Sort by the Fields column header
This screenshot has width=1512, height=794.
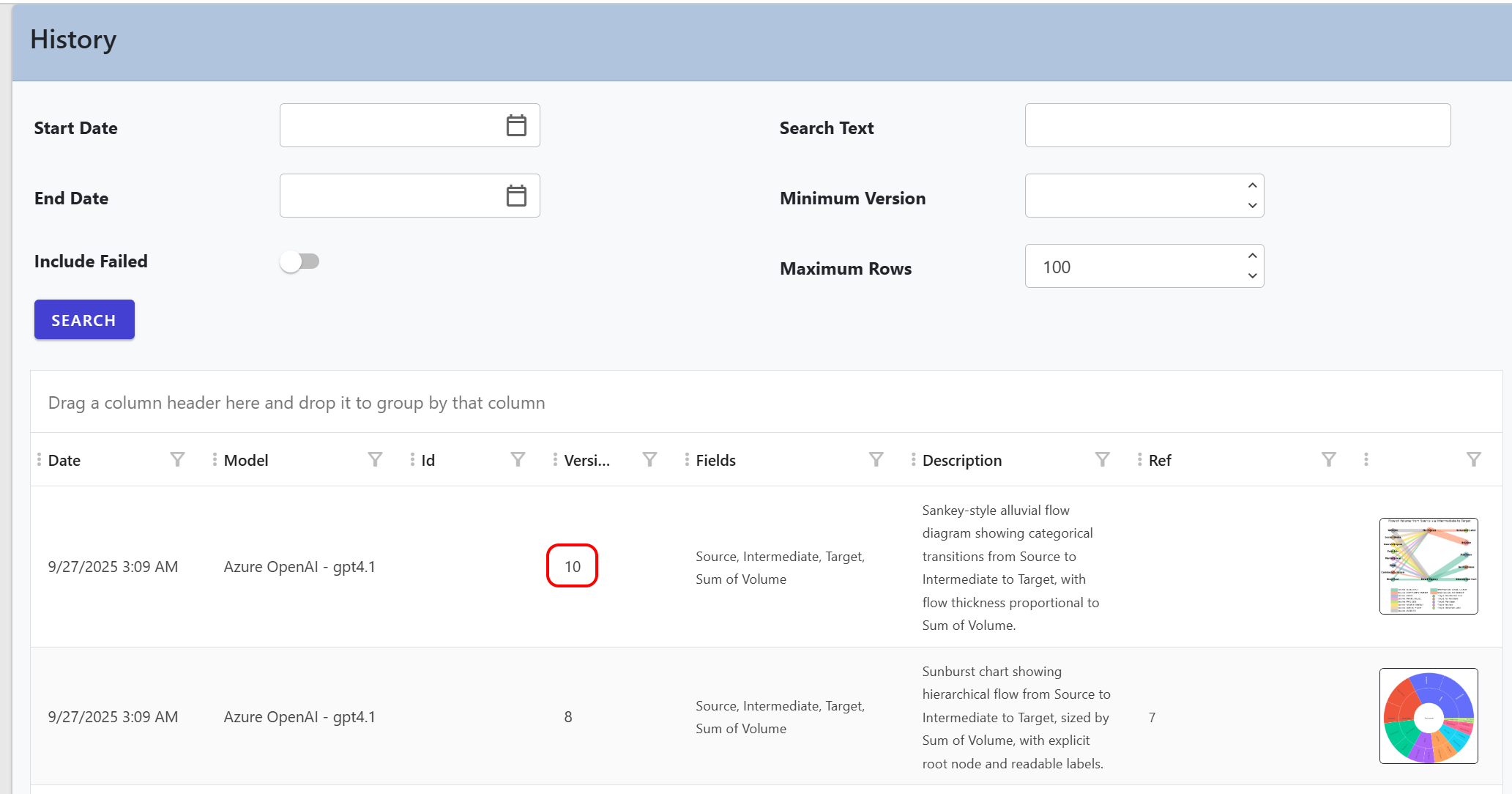[715, 460]
